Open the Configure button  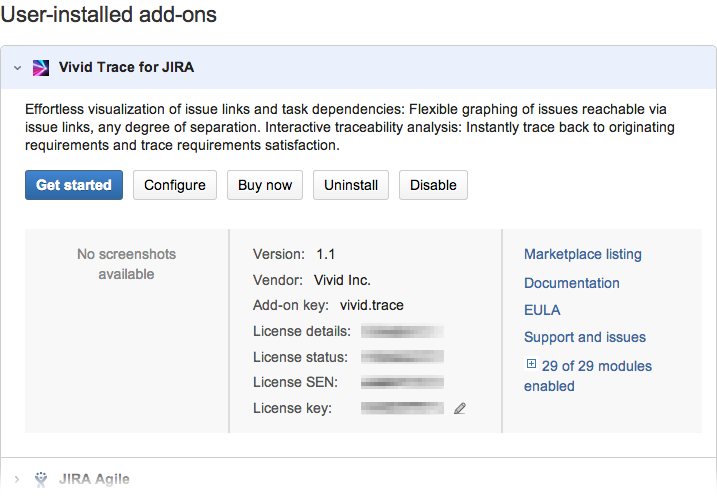pos(175,185)
